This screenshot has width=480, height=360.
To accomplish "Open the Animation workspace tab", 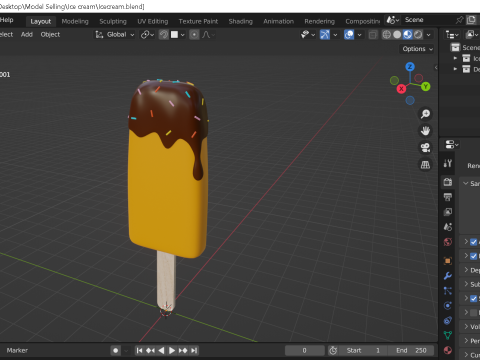I will tap(279, 21).
